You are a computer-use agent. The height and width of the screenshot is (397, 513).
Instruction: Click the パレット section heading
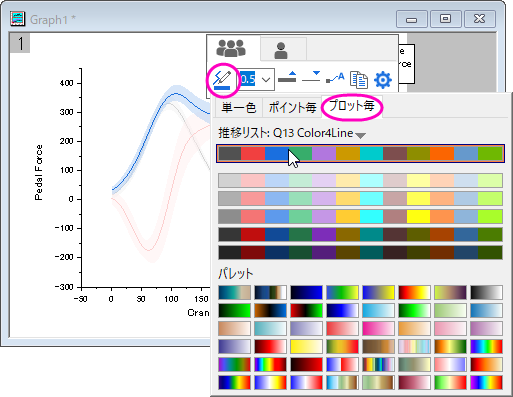pyautogui.click(x=236, y=274)
